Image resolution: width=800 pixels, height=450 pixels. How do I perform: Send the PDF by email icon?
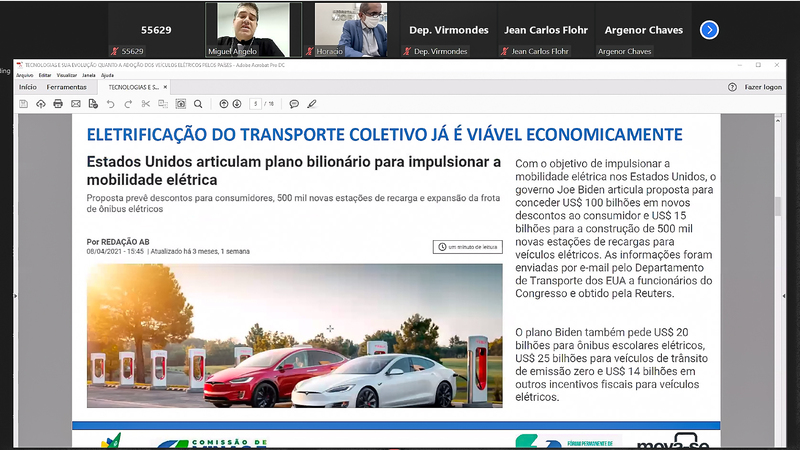[76, 103]
